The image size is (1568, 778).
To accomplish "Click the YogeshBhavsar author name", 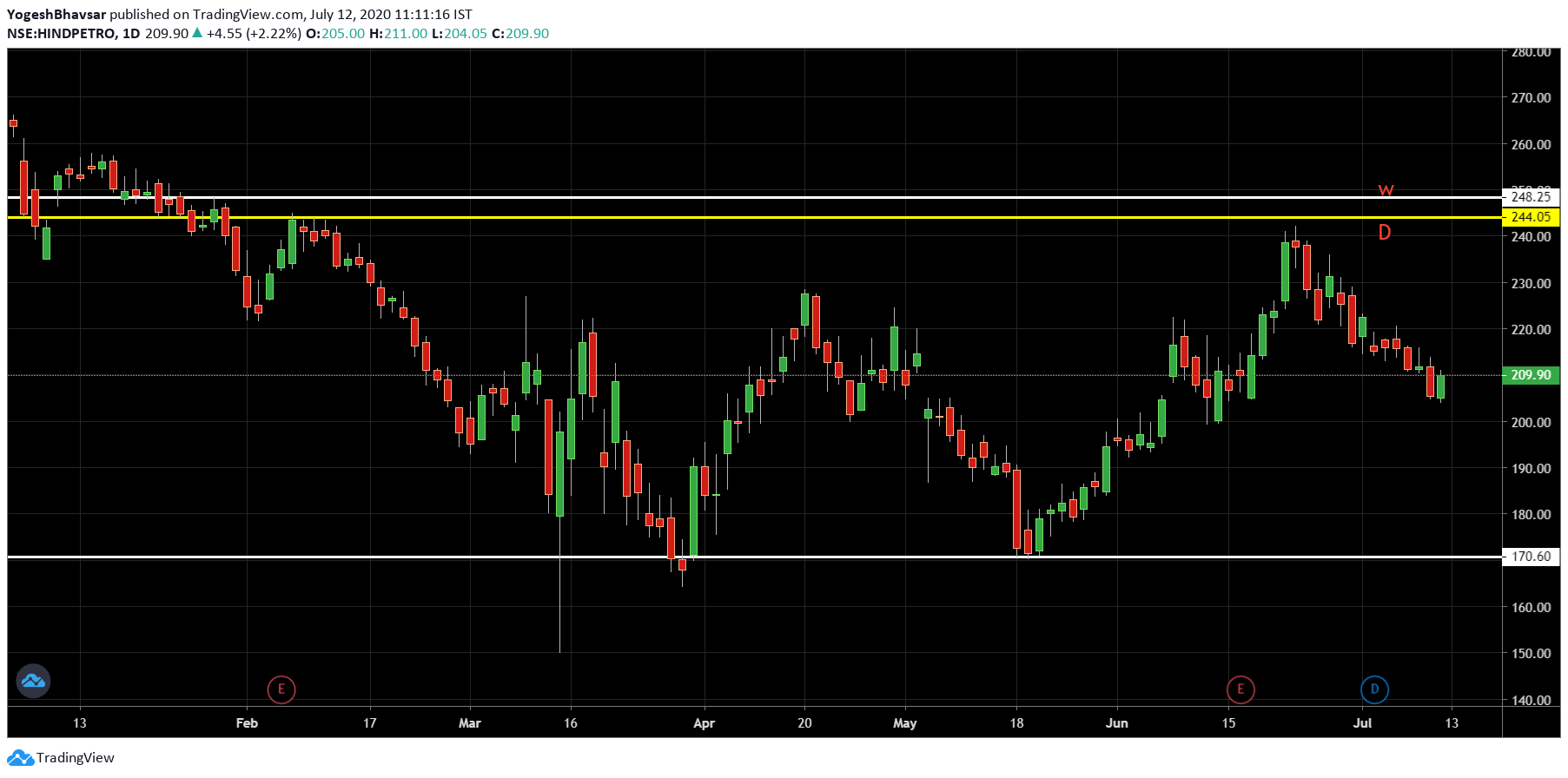I will [56, 14].
